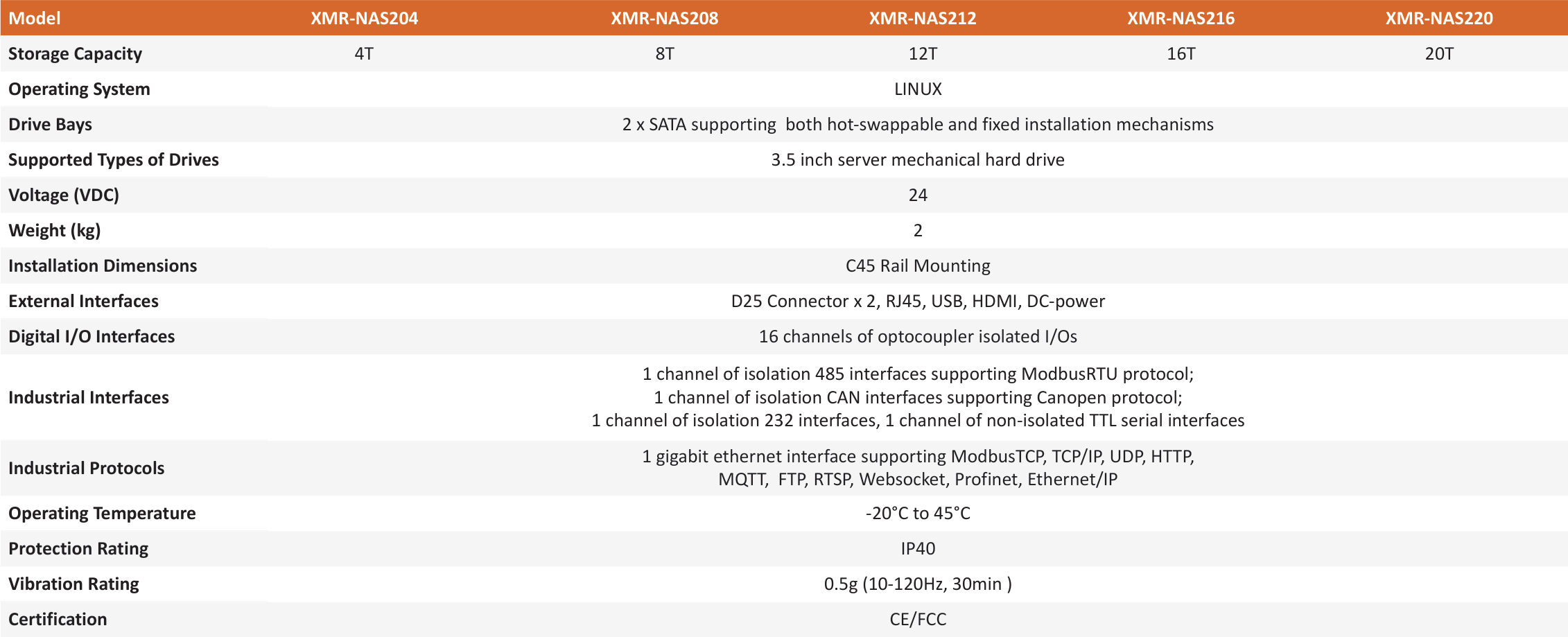1568x637 pixels.
Task: Click the 16 channels optocoupler text
Action: [918, 336]
